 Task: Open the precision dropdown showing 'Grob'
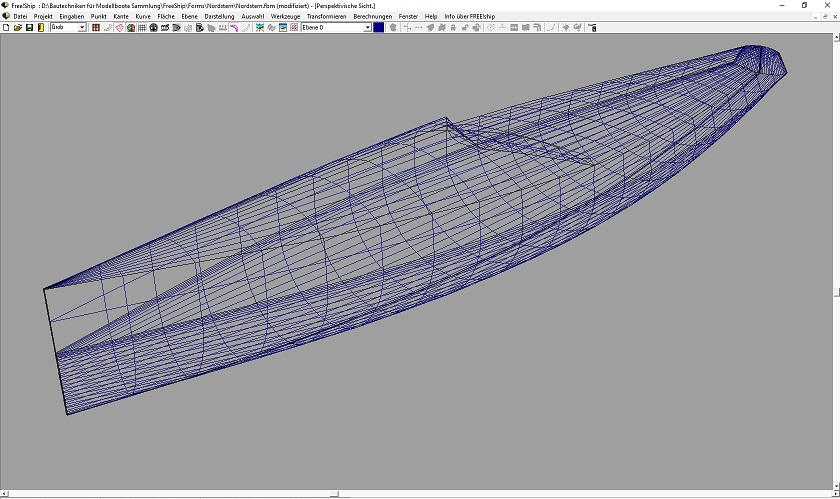82,28
